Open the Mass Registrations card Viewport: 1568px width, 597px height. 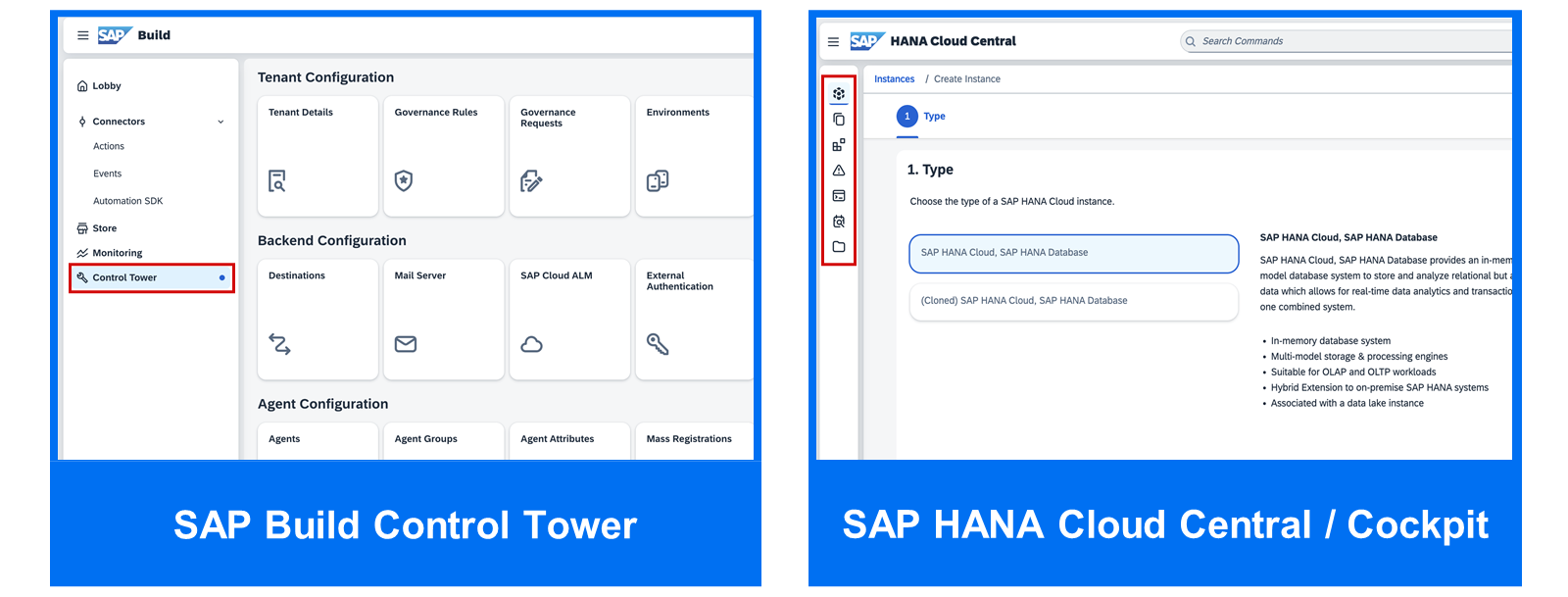pyautogui.click(x=695, y=441)
